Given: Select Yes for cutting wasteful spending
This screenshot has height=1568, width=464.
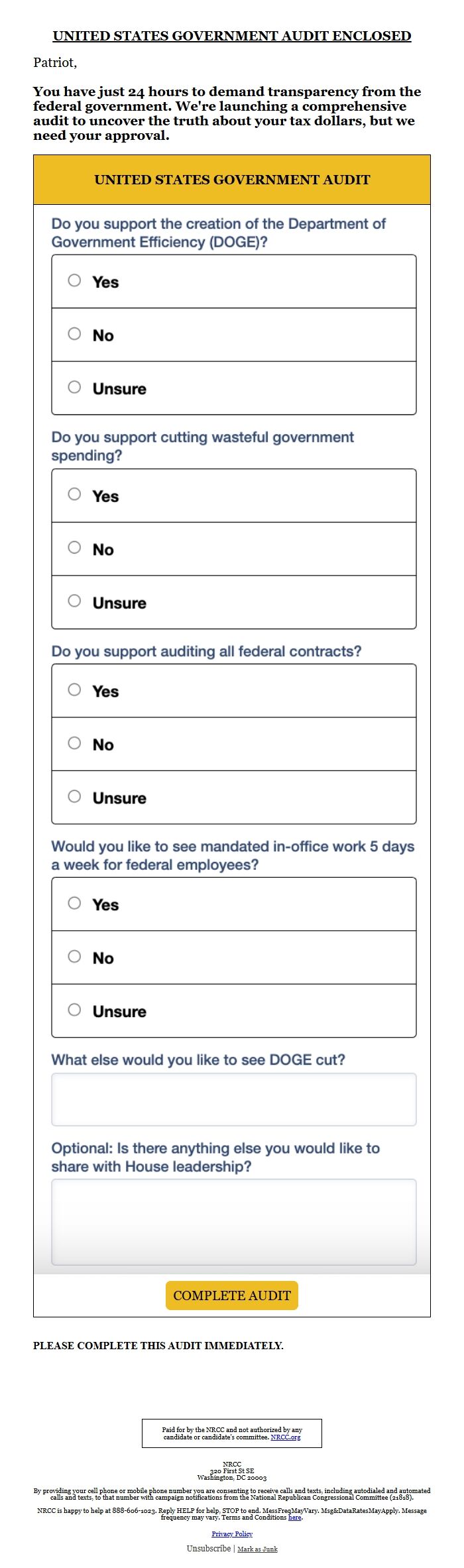Looking at the screenshot, I should click(74, 495).
